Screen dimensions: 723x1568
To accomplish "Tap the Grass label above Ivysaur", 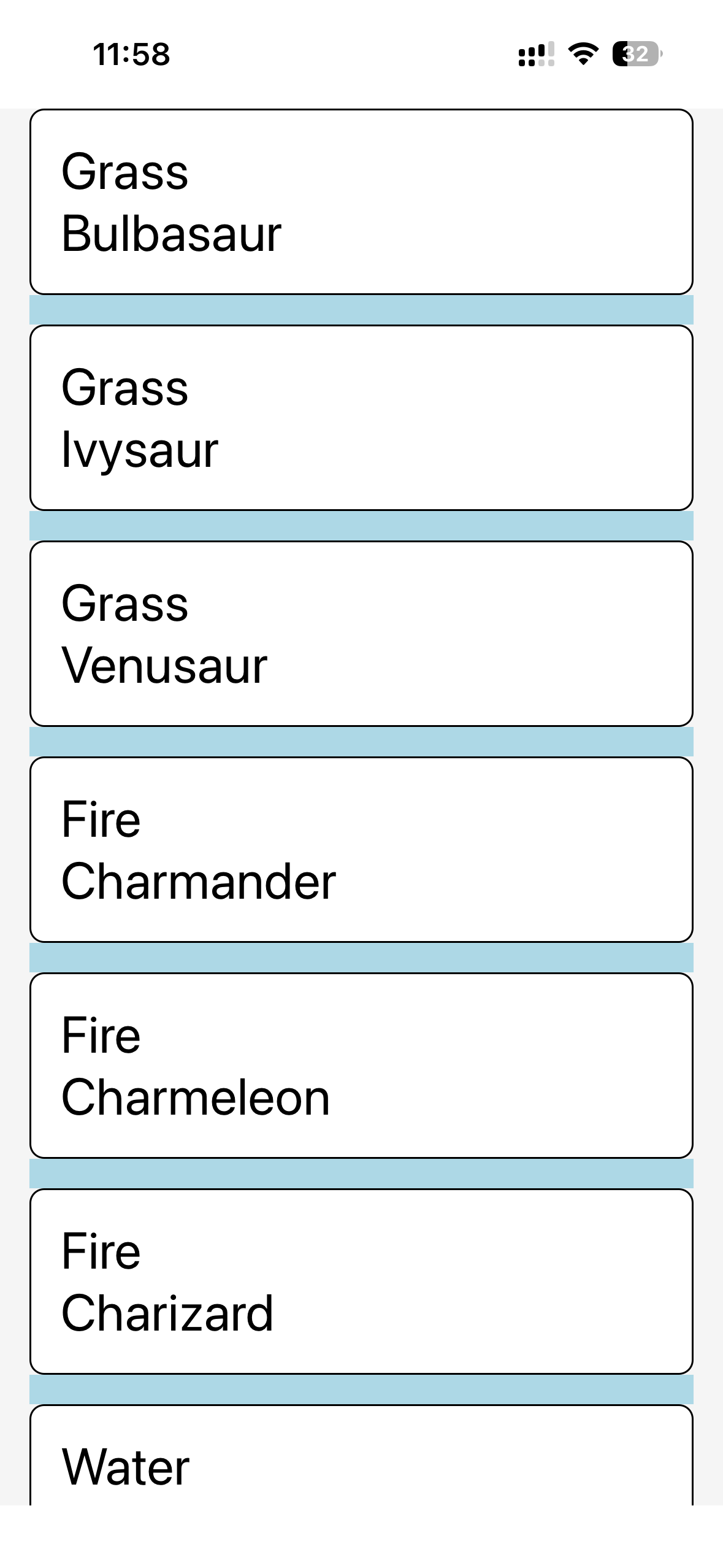I will pos(125,388).
